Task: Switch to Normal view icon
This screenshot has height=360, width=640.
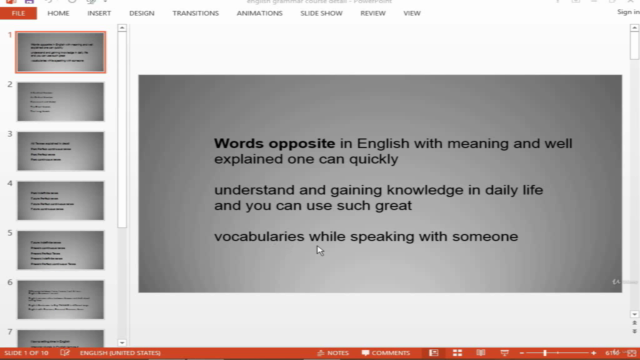Action: pyautogui.click(x=433, y=353)
